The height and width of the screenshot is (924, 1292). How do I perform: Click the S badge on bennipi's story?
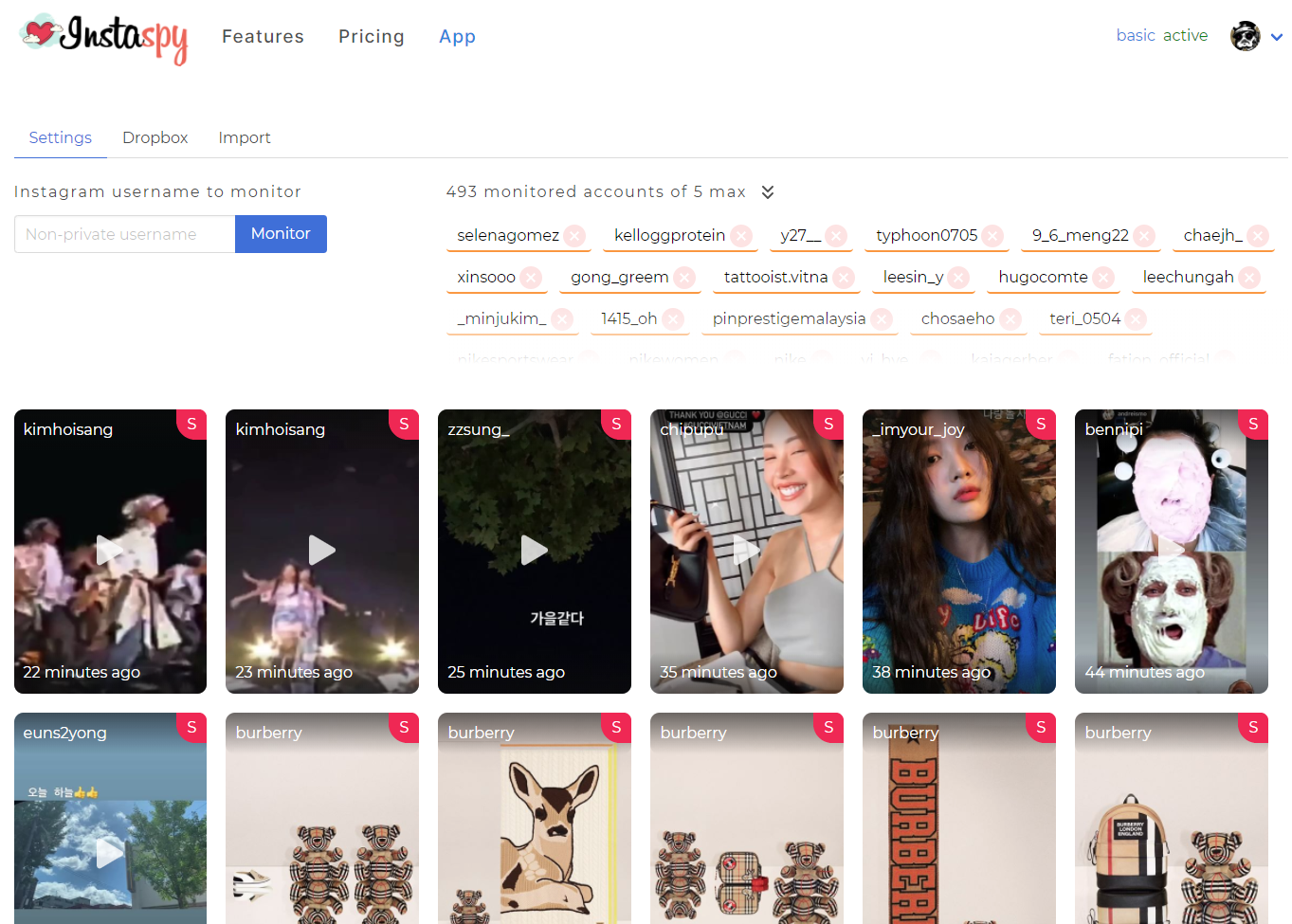tap(1253, 425)
